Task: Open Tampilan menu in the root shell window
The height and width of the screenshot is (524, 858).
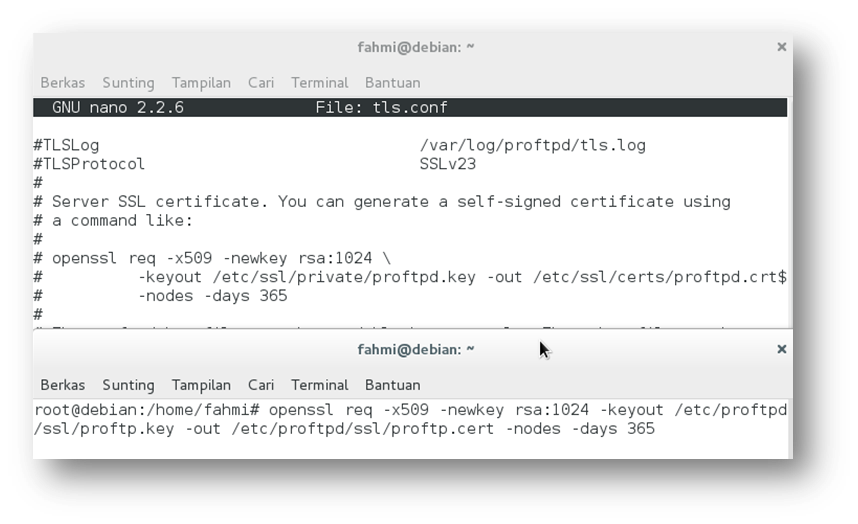Action: [x=201, y=385]
